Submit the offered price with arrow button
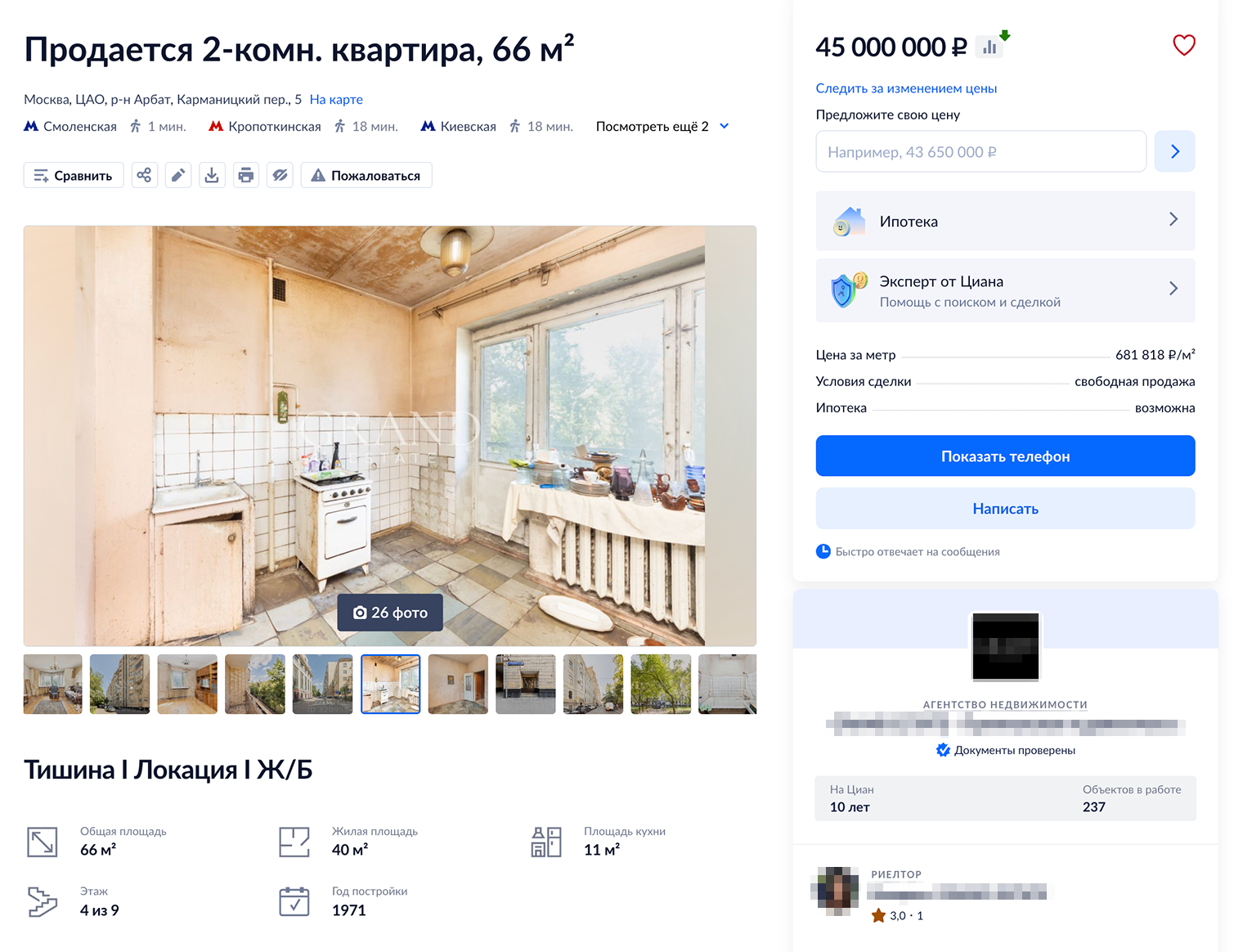This screenshot has width=1243, height=952. click(1174, 151)
